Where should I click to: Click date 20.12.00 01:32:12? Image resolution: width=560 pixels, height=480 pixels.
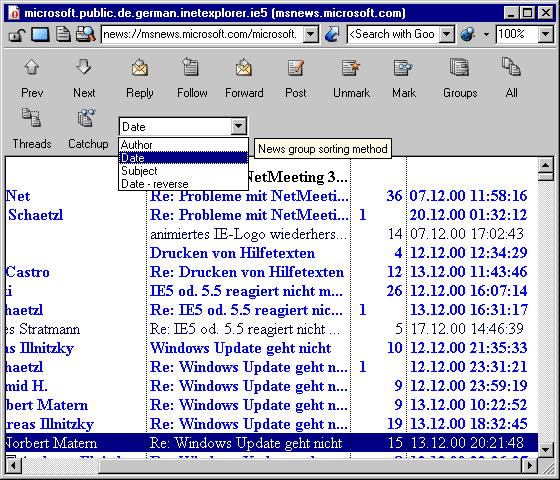(x=468, y=215)
